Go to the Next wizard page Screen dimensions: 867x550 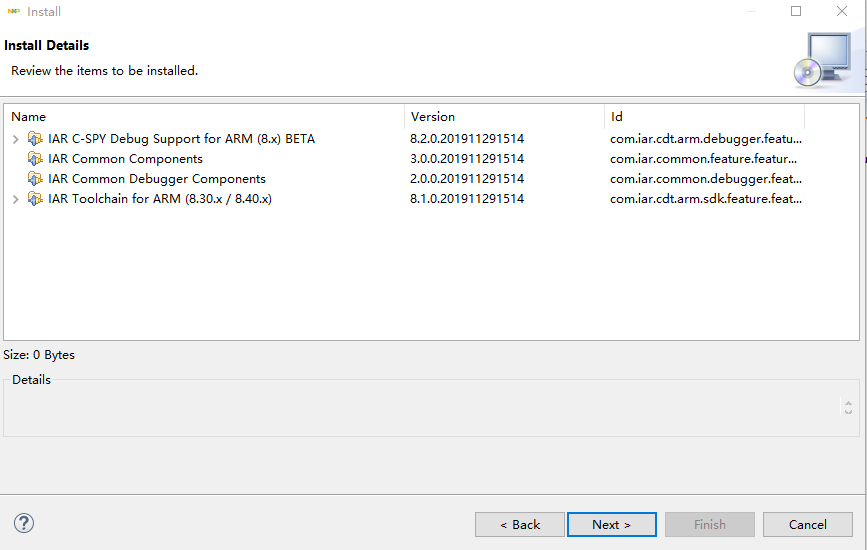611,524
